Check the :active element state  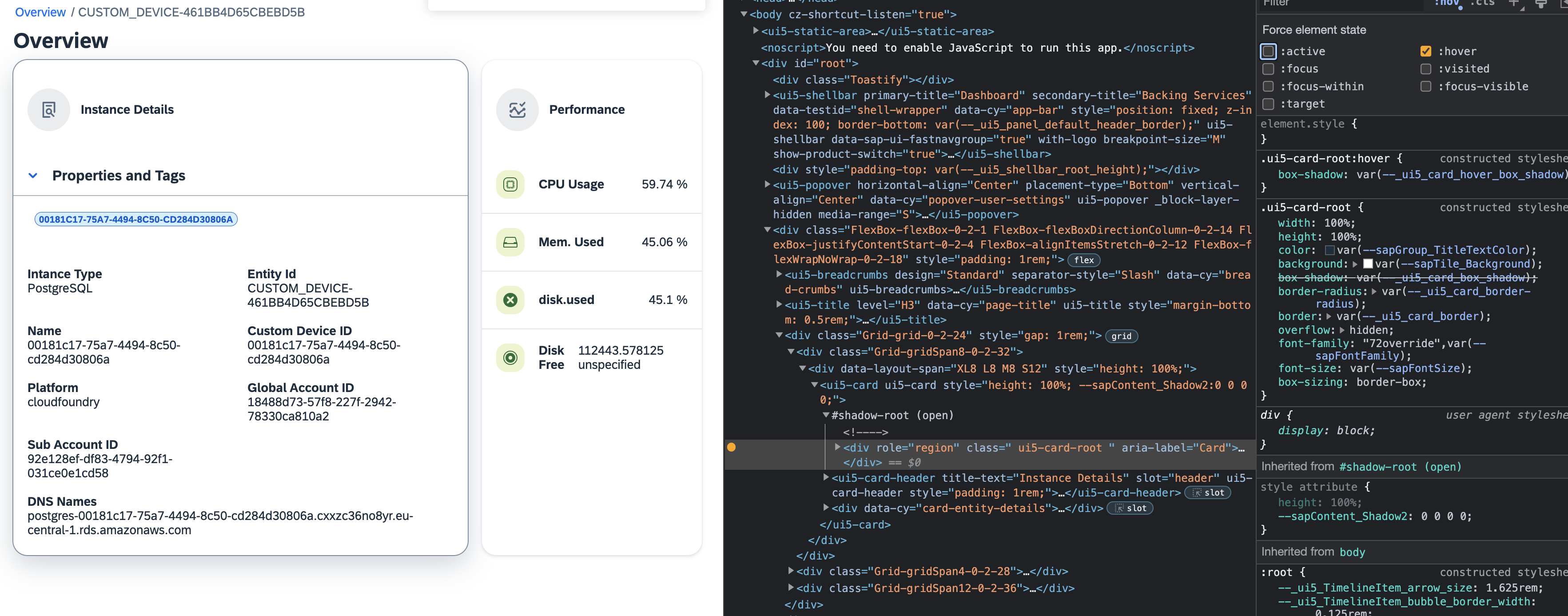1269,51
